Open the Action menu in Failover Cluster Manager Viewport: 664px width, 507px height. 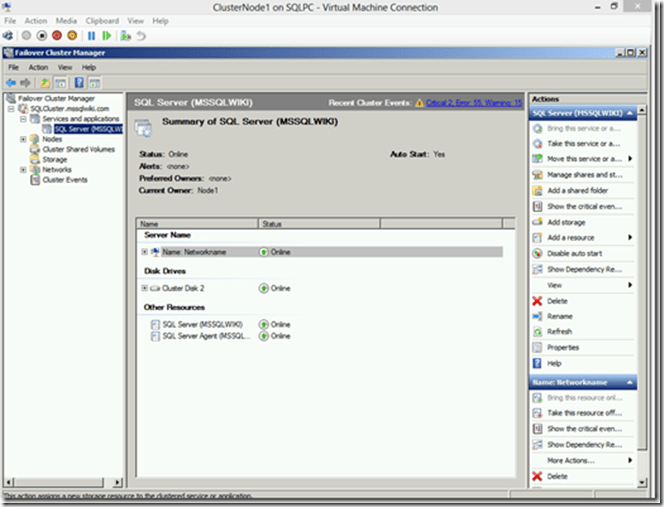point(38,67)
